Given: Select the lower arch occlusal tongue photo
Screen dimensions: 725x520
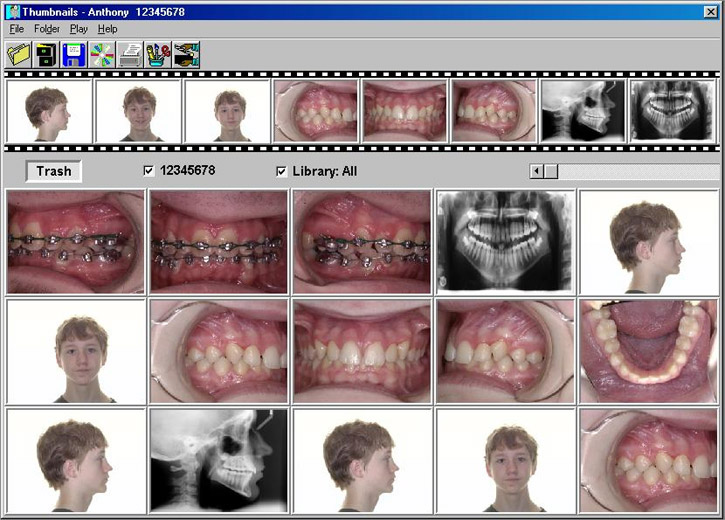Looking at the screenshot, I should pos(649,351).
